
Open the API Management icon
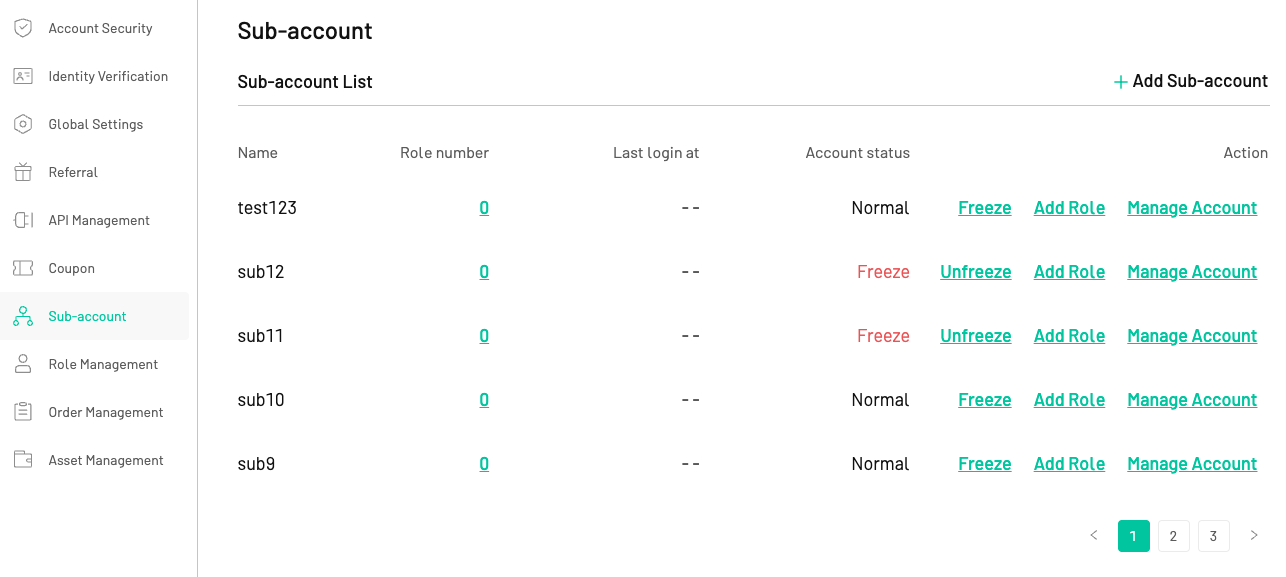pos(23,220)
